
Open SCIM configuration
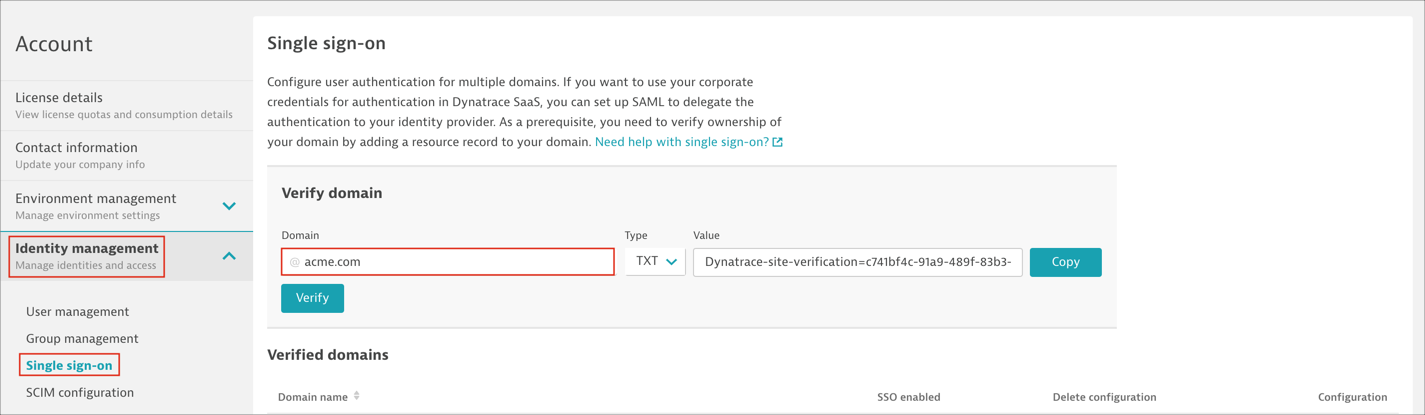tap(80, 393)
